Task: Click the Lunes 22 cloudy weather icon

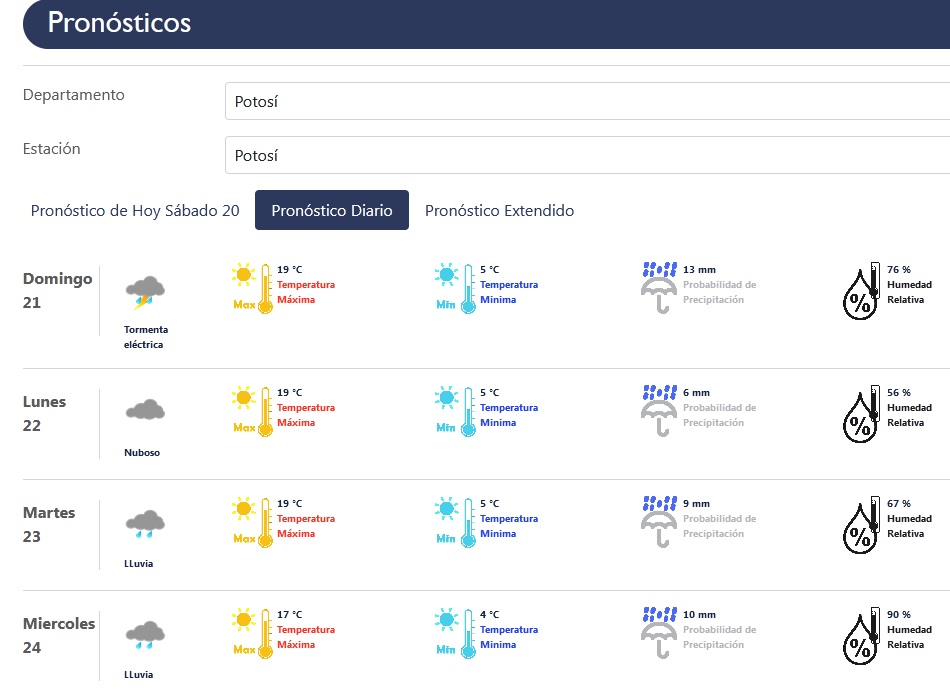Action: [145, 410]
